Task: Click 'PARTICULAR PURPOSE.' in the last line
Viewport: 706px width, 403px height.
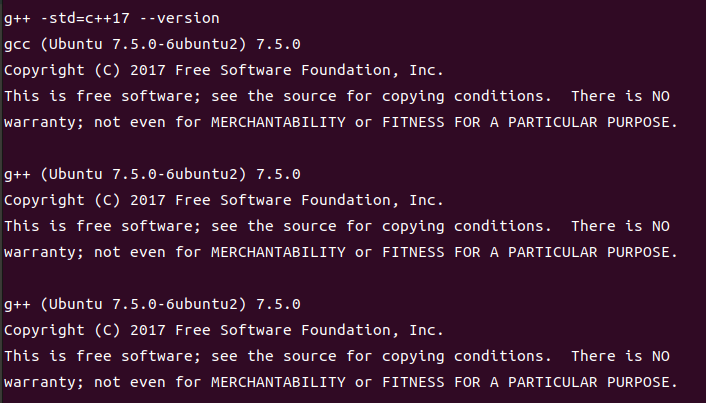Action: point(593,383)
